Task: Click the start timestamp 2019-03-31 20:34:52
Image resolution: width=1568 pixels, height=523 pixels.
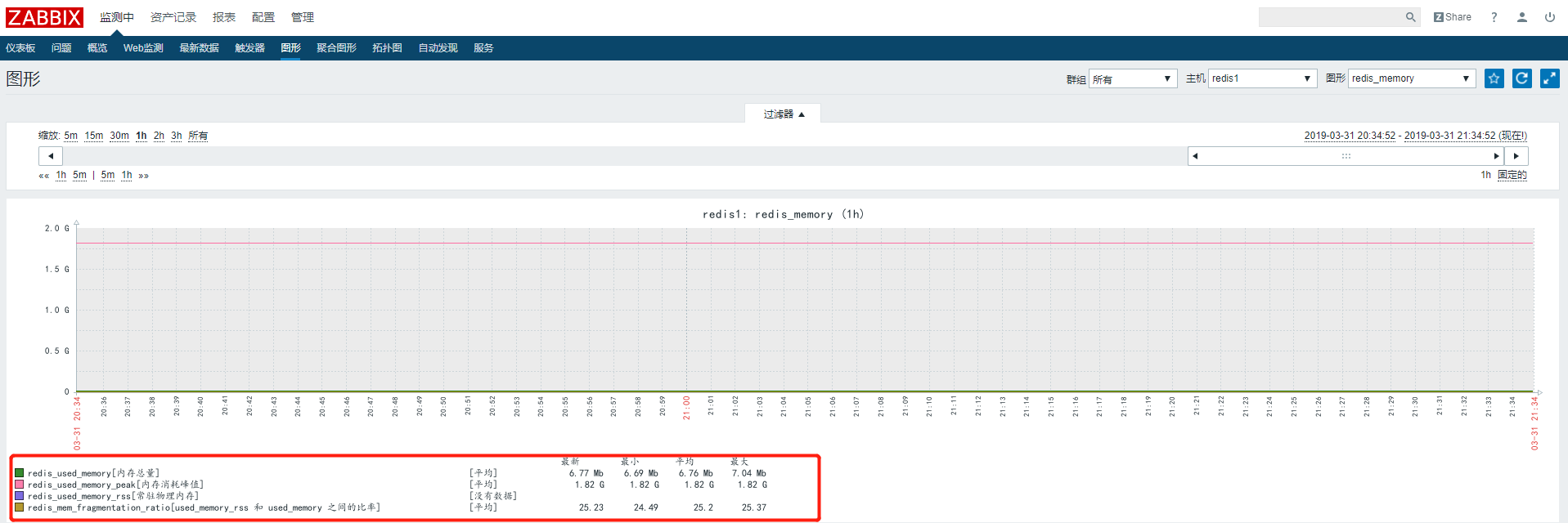Action: coord(1350,136)
